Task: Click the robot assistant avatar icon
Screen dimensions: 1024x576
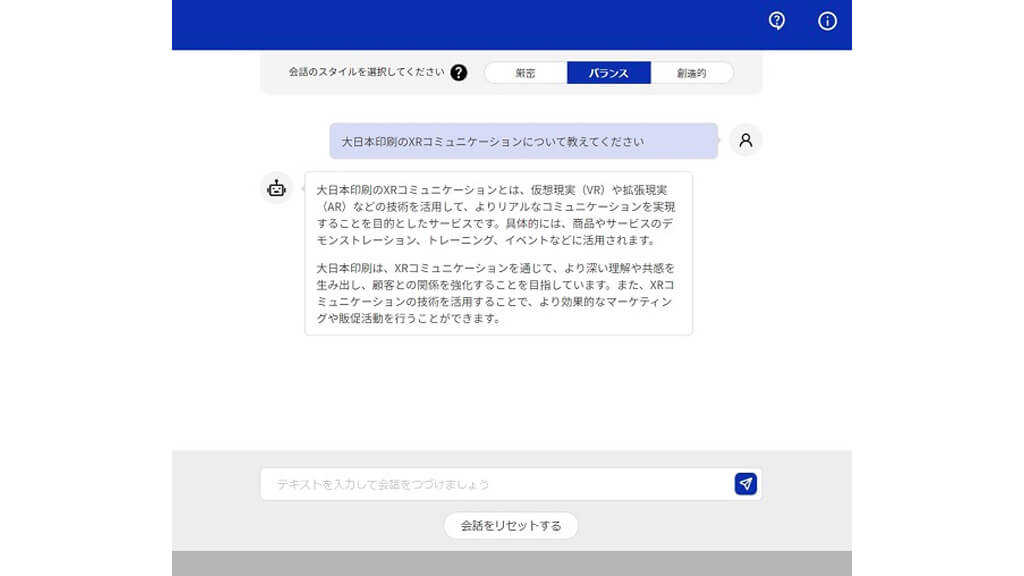Action: click(x=277, y=188)
